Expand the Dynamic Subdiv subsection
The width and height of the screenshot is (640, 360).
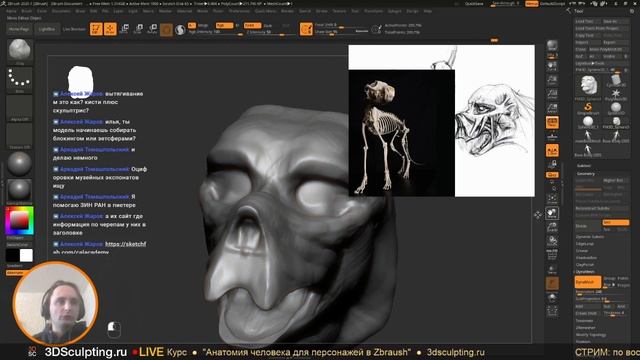click(x=589, y=237)
